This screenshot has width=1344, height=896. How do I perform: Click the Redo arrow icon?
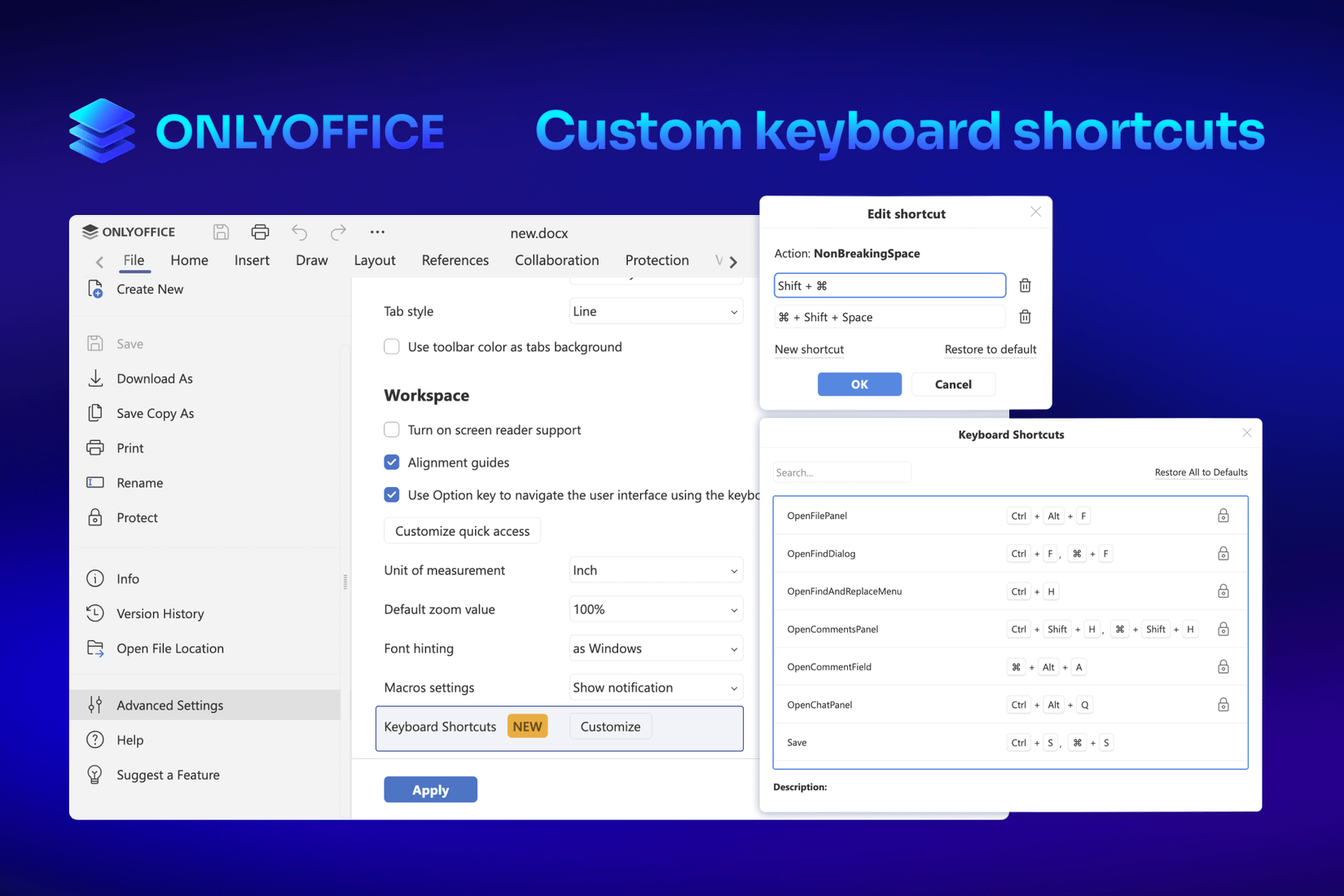tap(337, 232)
